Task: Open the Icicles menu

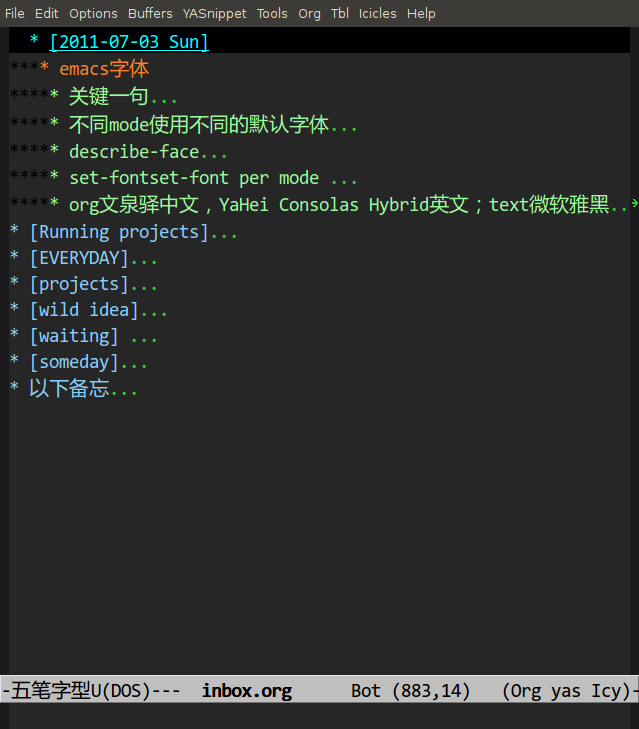Action: coord(378,13)
